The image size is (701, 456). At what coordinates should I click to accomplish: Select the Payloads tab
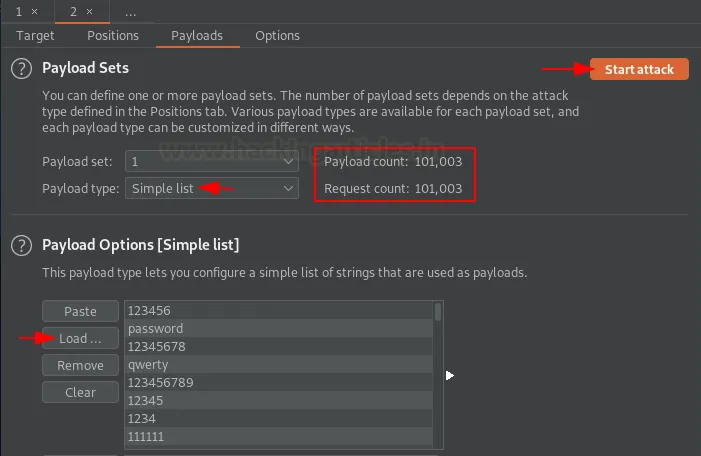(x=197, y=35)
